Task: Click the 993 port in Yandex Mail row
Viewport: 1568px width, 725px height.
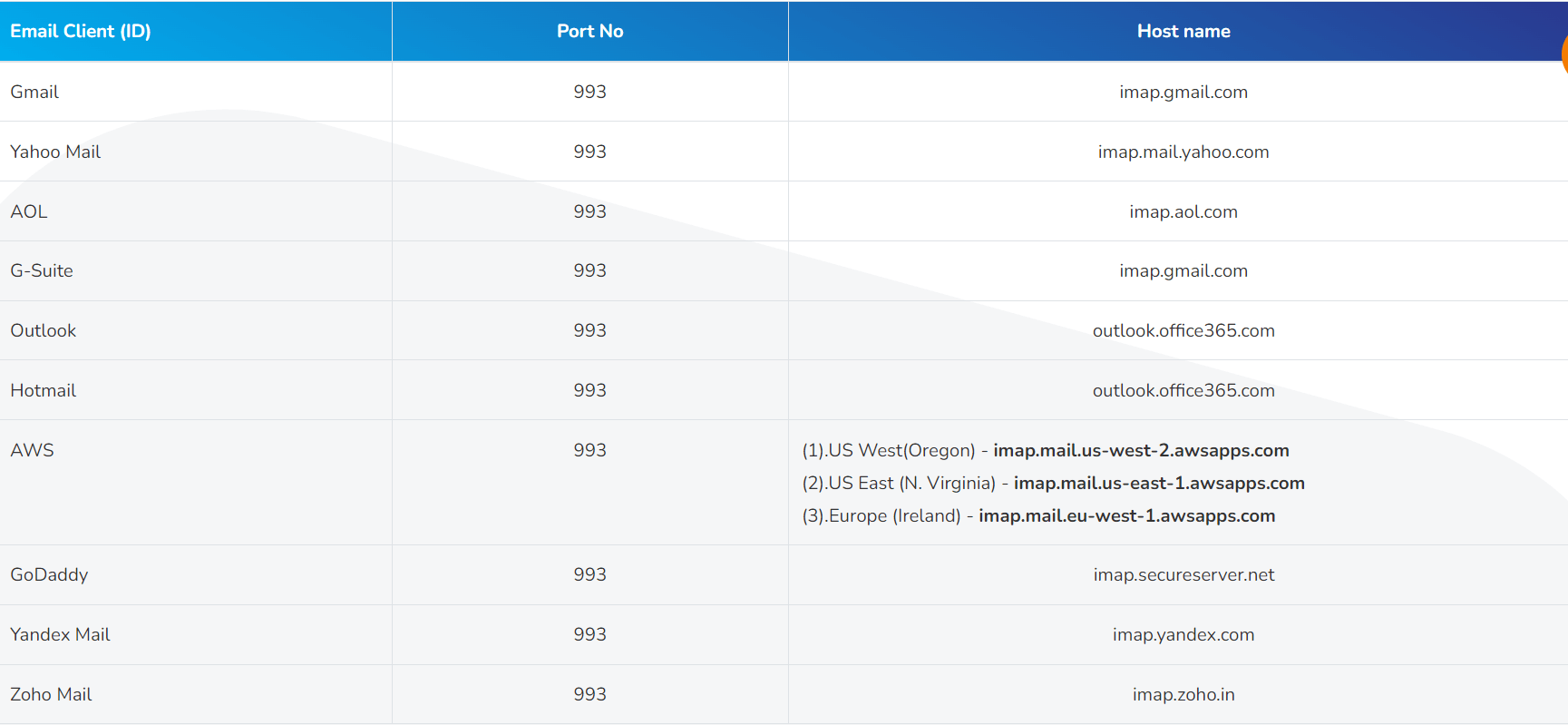Action: click(589, 634)
